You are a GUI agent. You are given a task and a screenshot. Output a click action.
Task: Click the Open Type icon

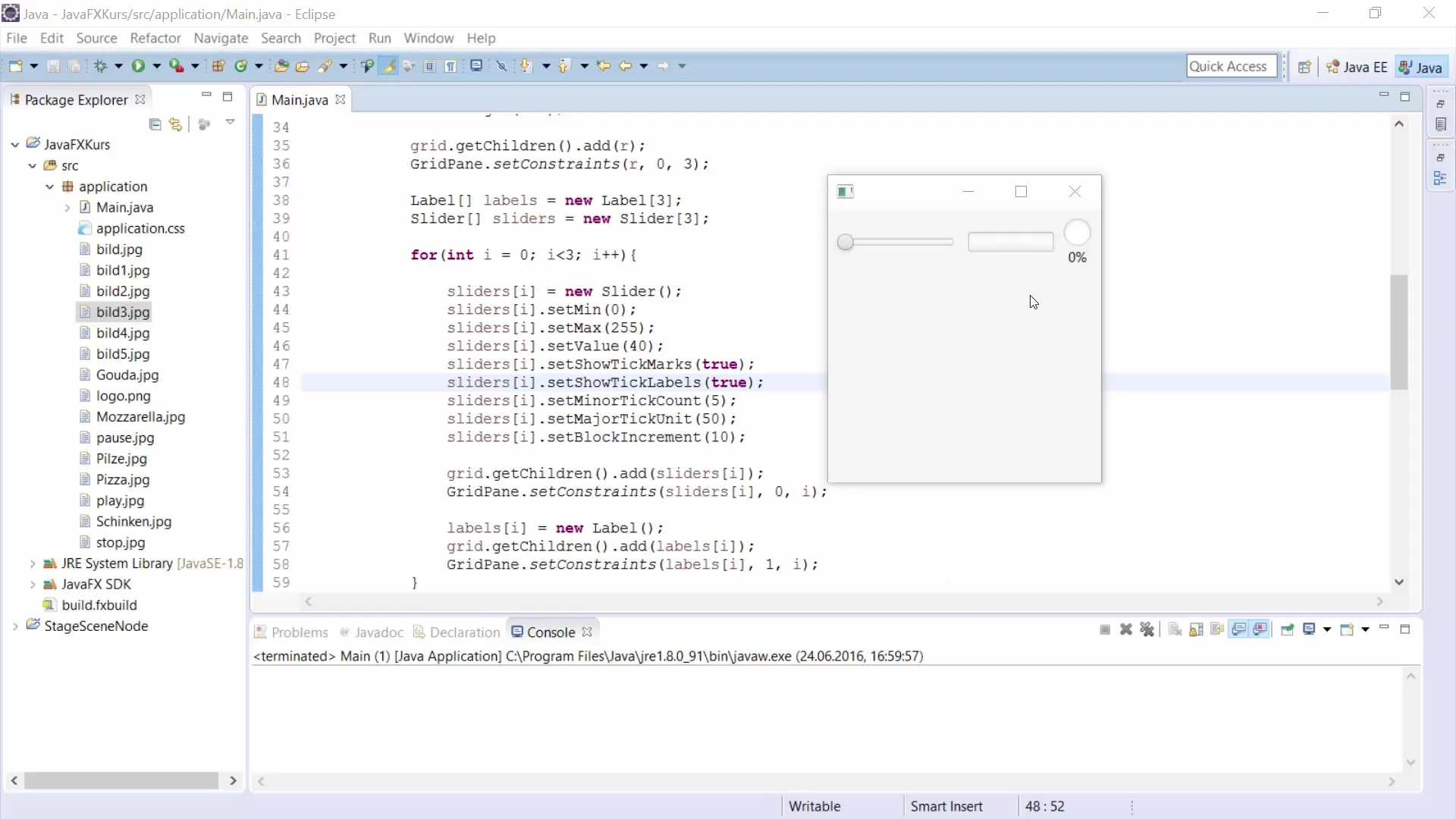click(x=281, y=66)
